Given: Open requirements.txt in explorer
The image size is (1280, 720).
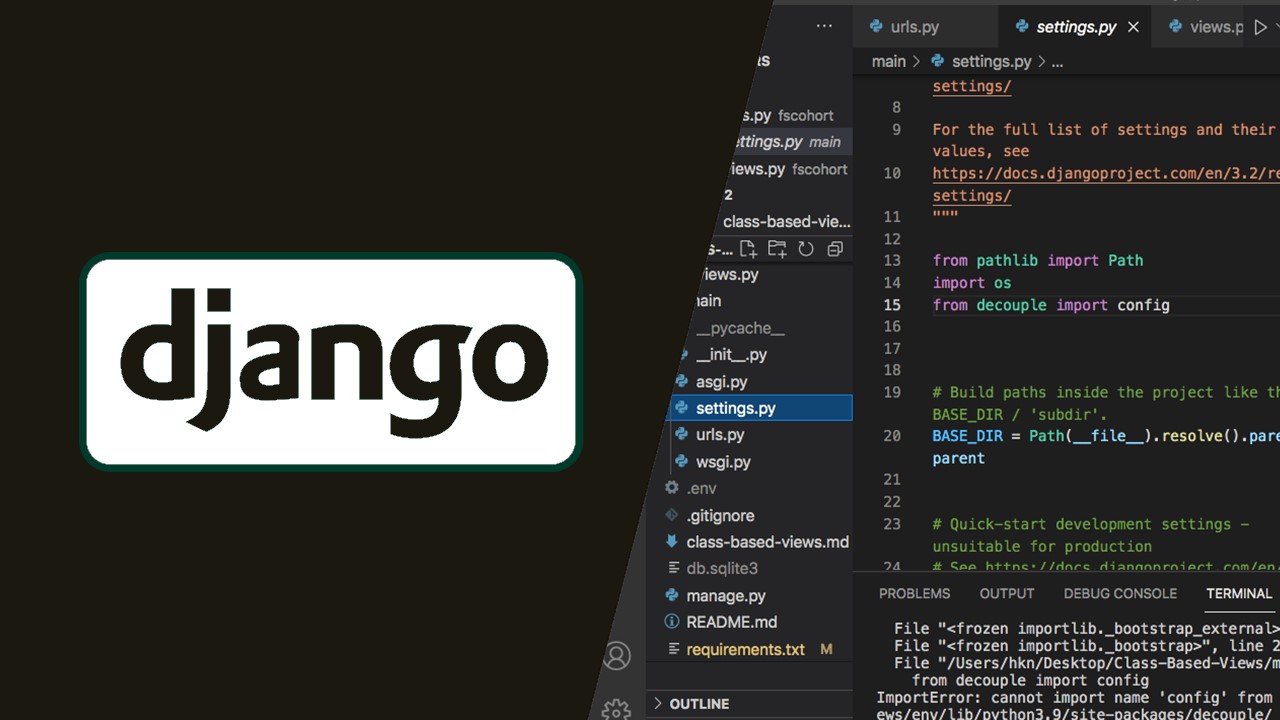Looking at the screenshot, I should 745,649.
